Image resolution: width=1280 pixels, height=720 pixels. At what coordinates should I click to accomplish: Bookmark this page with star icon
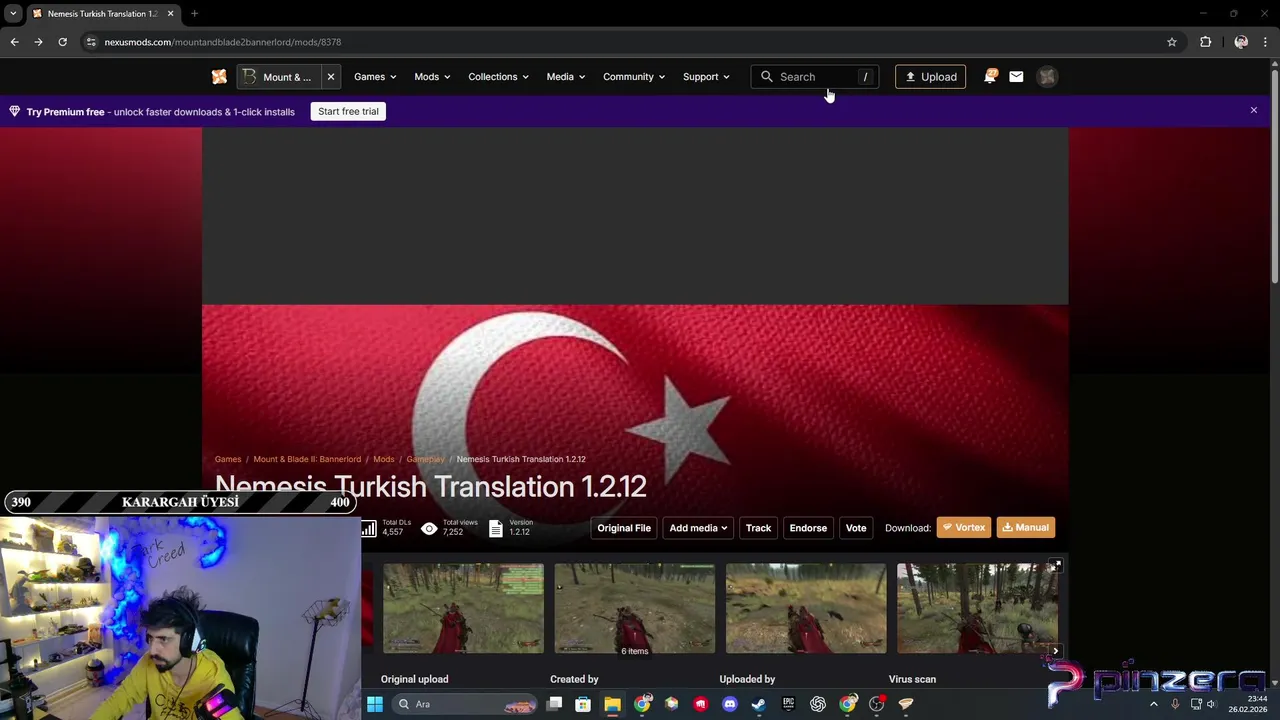click(1171, 42)
